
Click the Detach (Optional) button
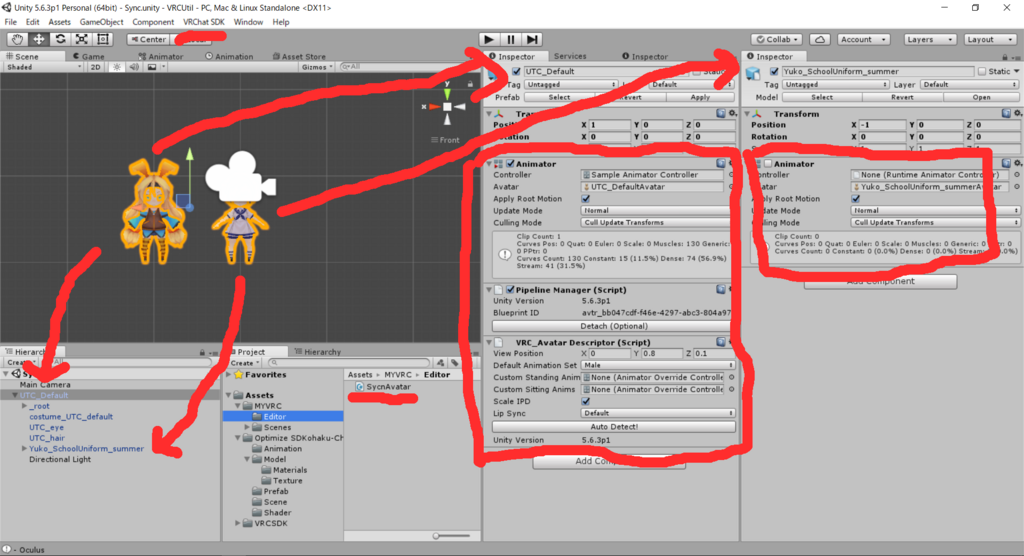click(x=614, y=326)
